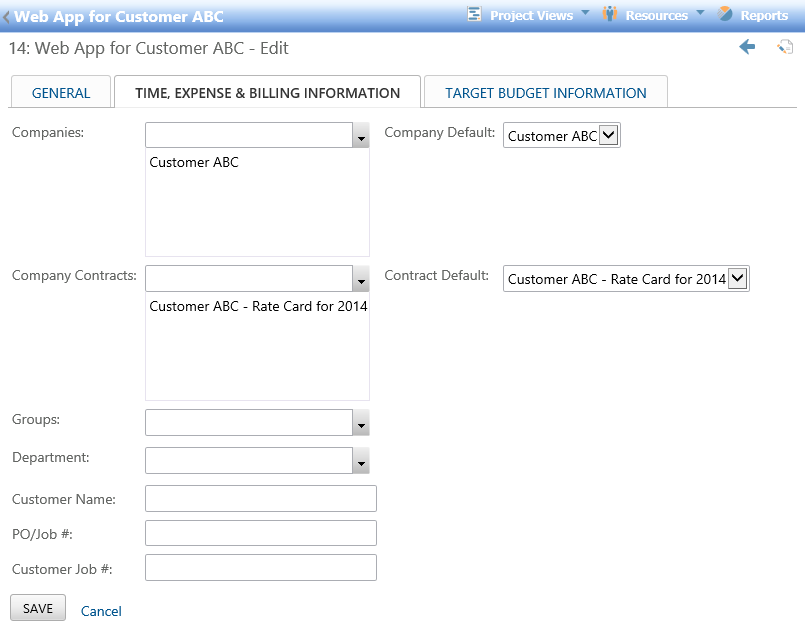The image size is (805, 637).
Task: Expand the Company Contracts dropdown
Action: click(361, 278)
